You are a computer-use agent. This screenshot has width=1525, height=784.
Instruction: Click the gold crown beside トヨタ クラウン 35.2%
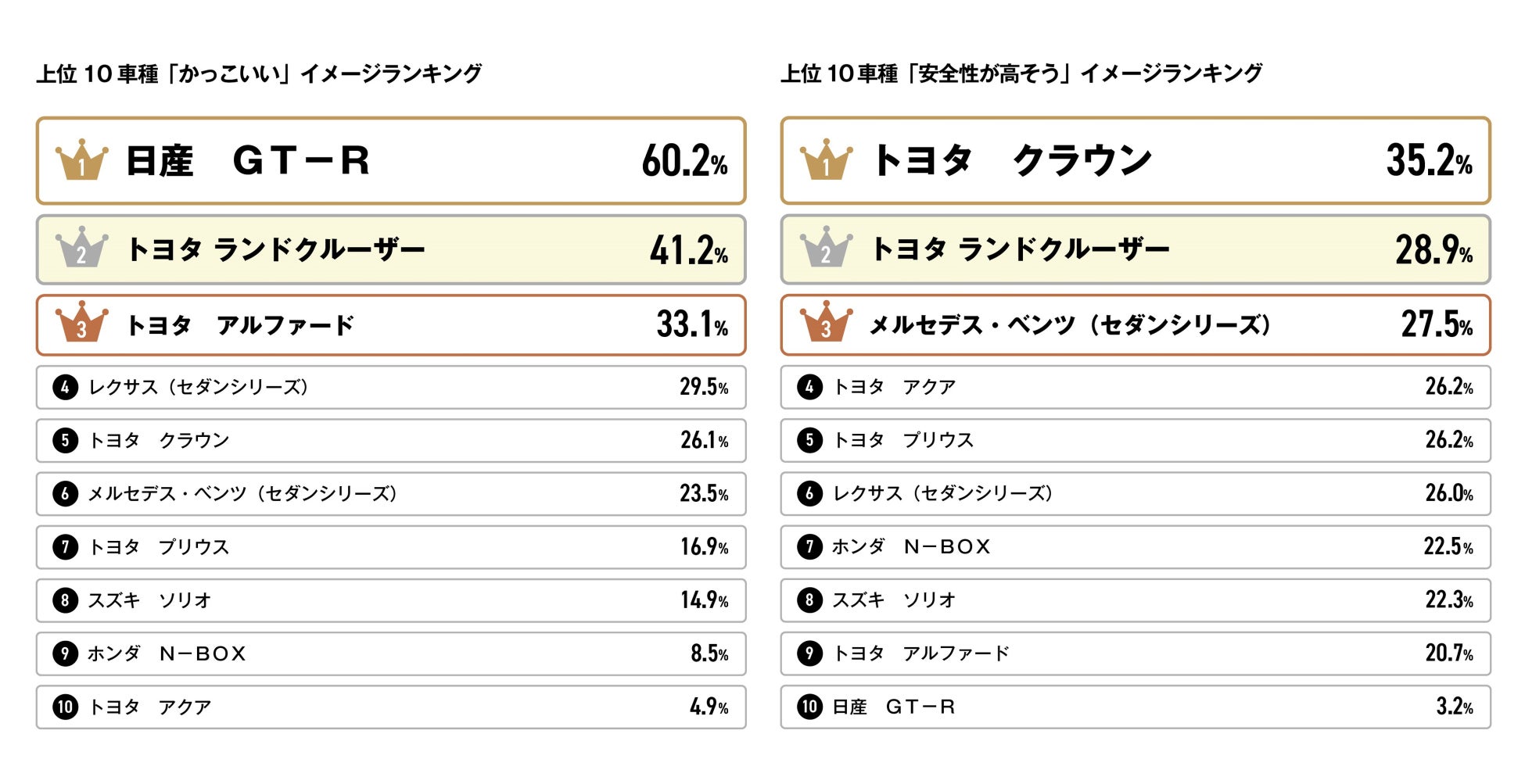(x=826, y=161)
